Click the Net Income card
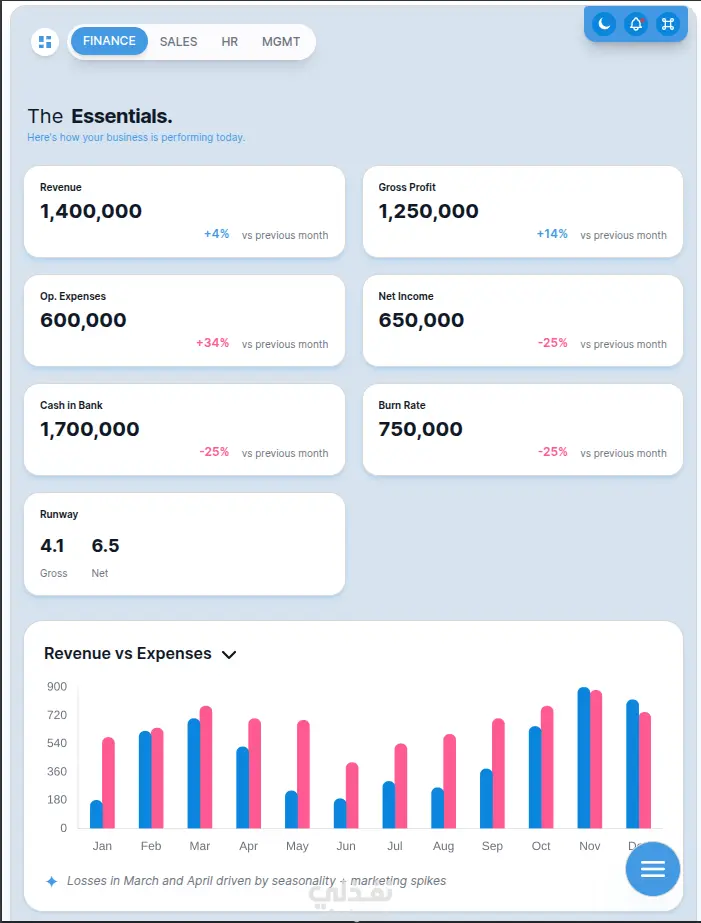The width and height of the screenshot is (701, 923). tap(522, 320)
